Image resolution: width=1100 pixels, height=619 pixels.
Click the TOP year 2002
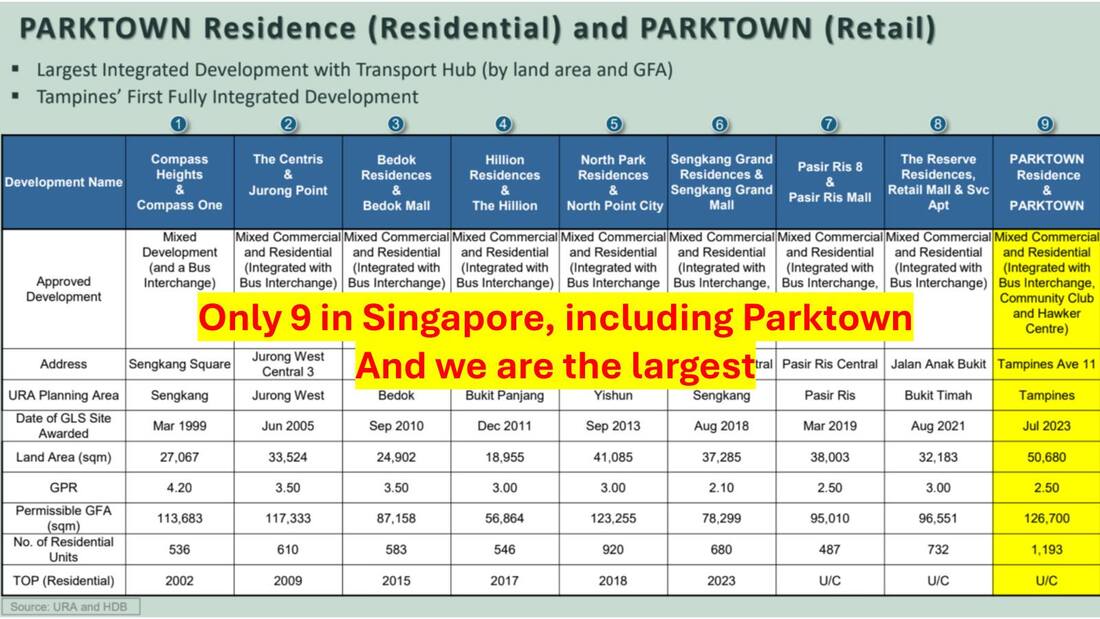point(180,581)
